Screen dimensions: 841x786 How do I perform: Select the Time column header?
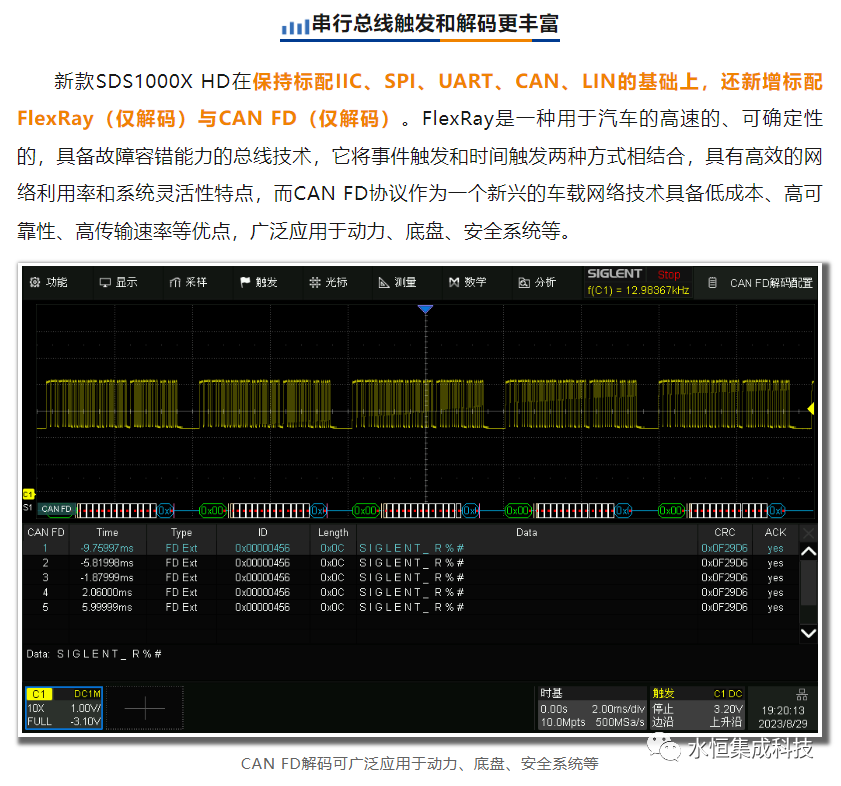click(x=107, y=532)
